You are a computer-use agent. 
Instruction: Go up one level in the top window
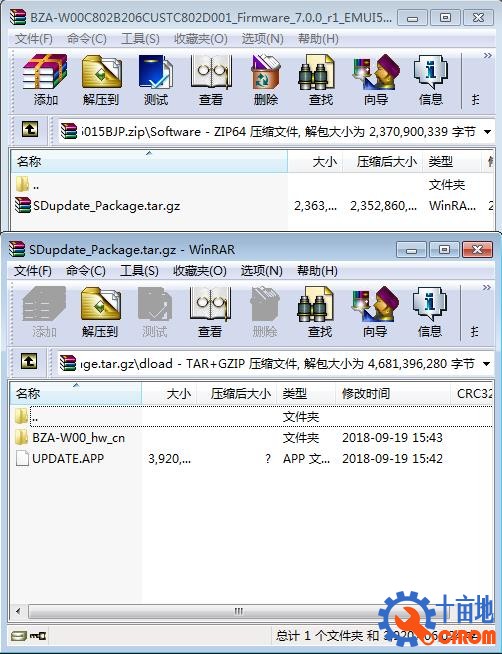tap(30, 130)
